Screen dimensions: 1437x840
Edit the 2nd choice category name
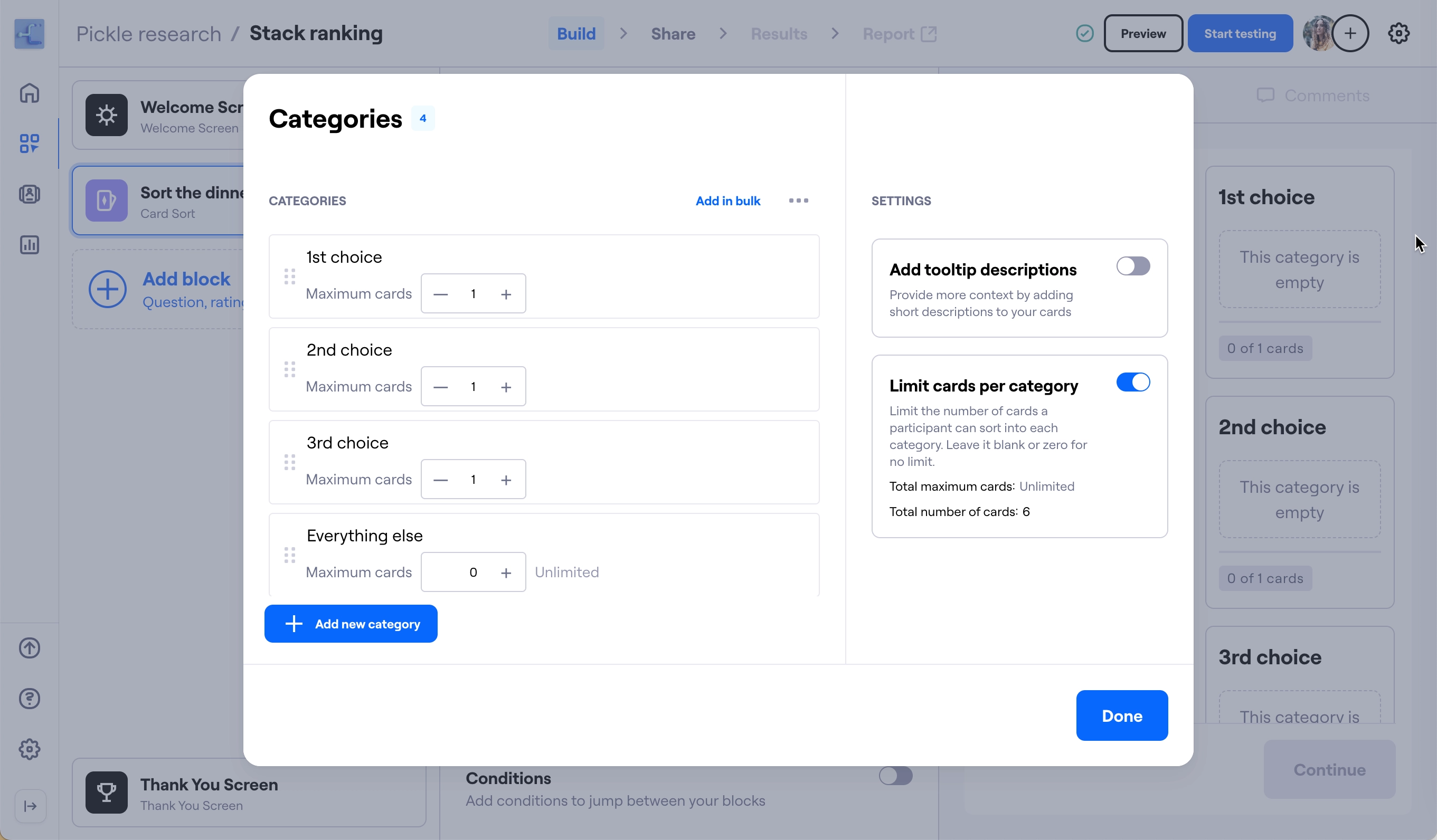tap(349, 350)
